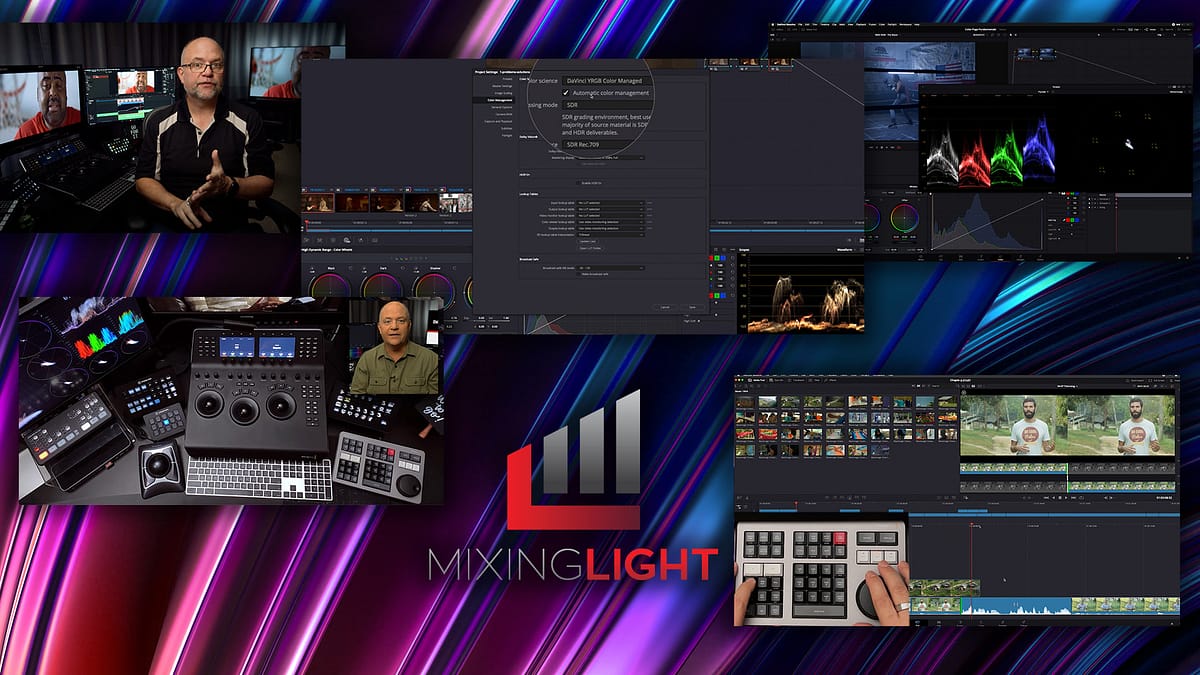Click Stop in the Cut page viewer transport

pyautogui.click(x=1060, y=496)
